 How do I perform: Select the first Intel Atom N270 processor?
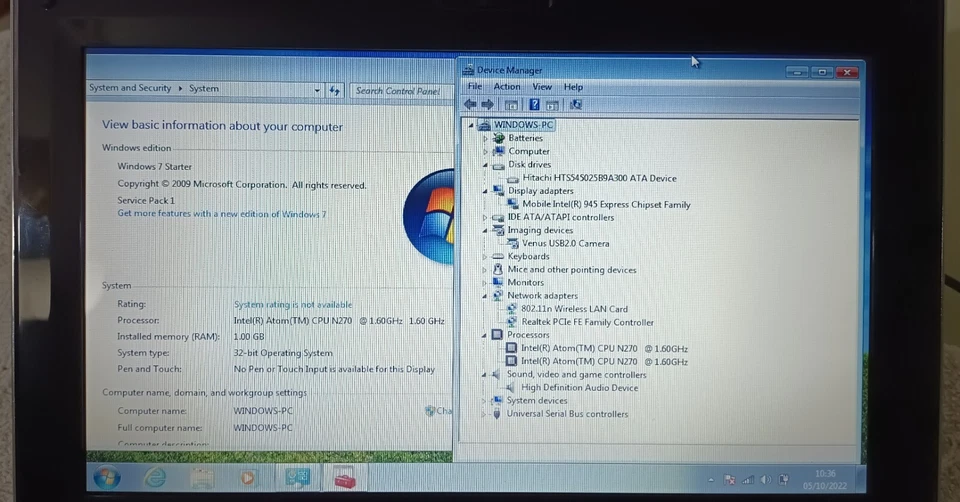[x=604, y=348]
